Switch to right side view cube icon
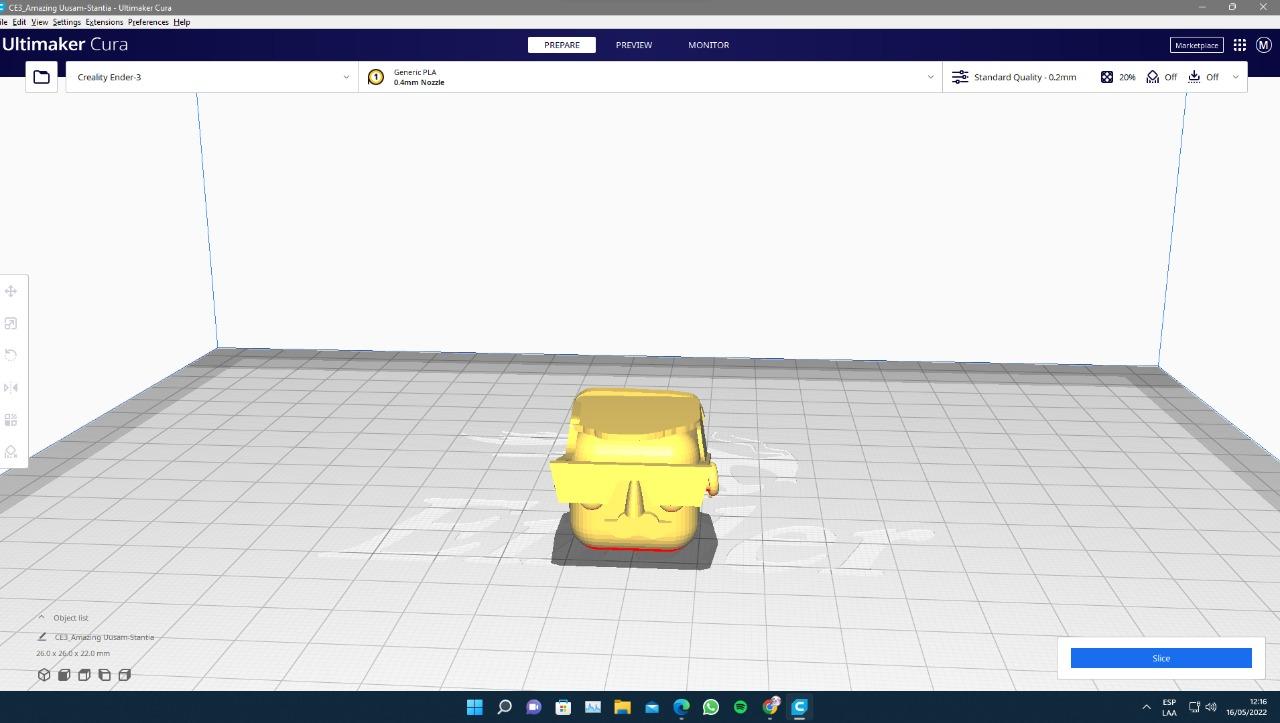The height and width of the screenshot is (723, 1280). (x=124, y=675)
